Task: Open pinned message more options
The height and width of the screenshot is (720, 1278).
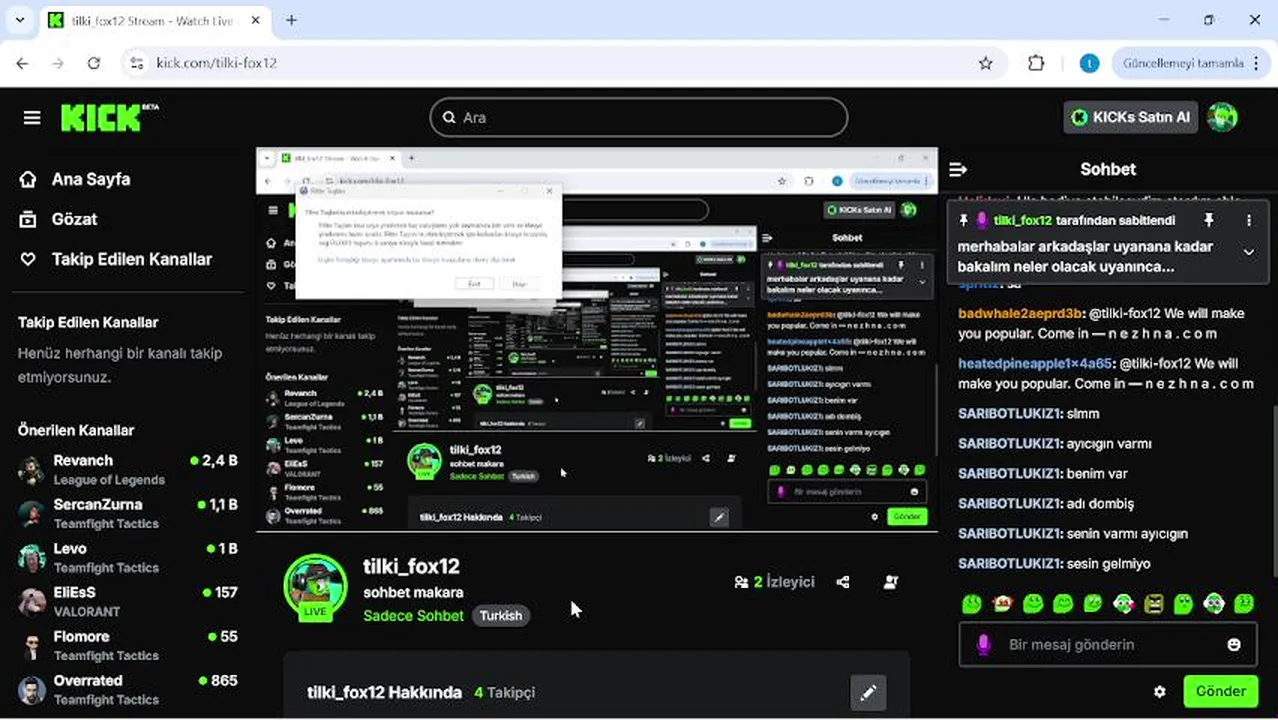Action: click(1248, 220)
